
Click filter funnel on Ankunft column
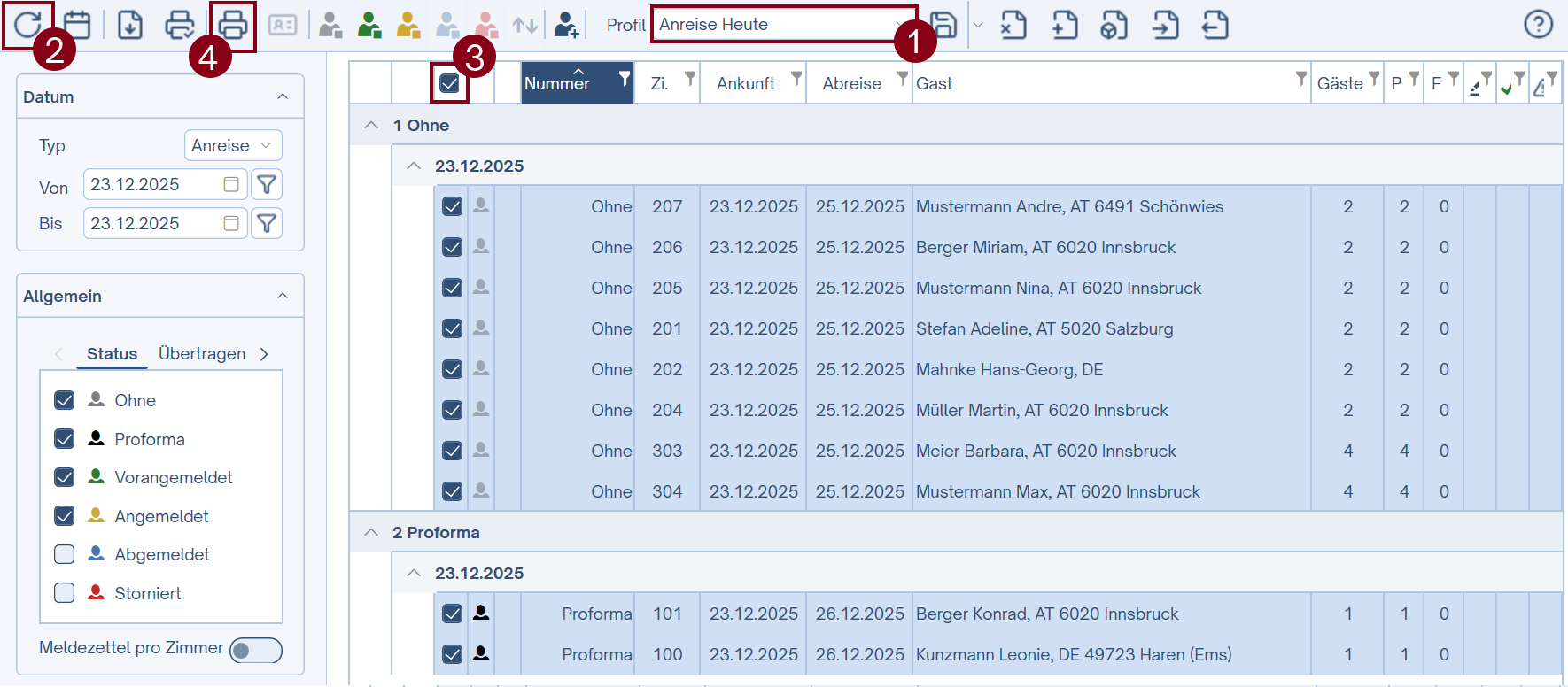click(x=796, y=79)
